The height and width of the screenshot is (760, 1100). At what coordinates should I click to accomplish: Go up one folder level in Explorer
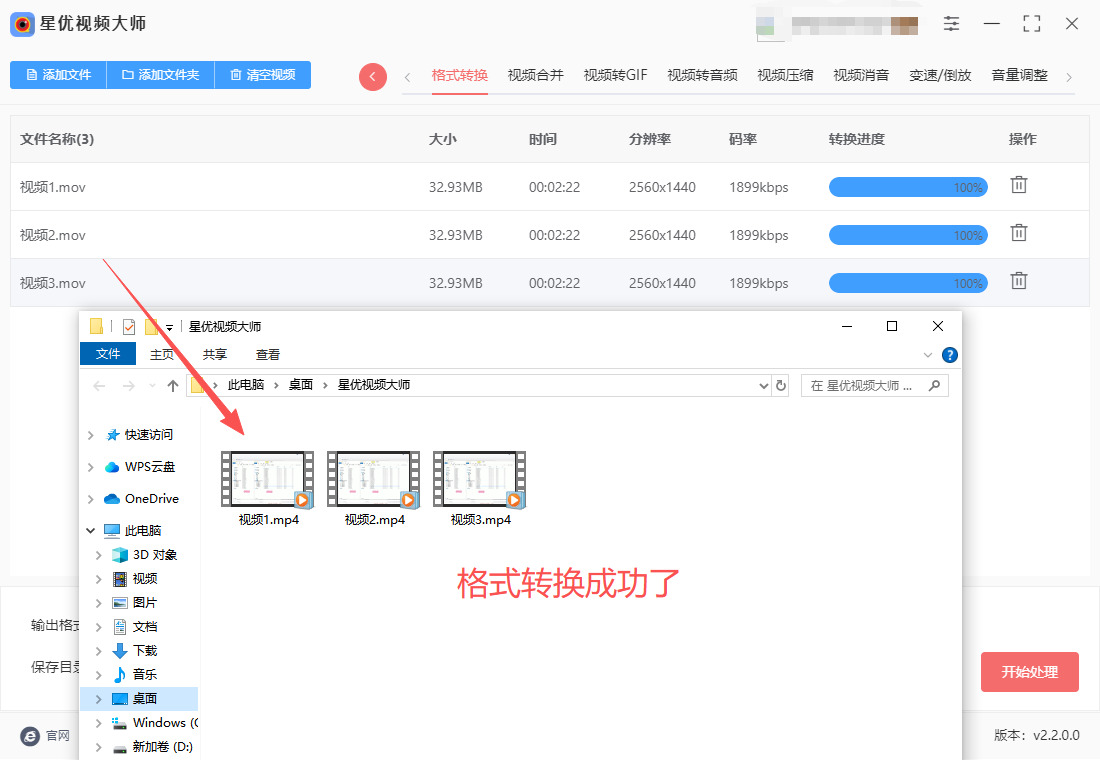click(x=173, y=386)
